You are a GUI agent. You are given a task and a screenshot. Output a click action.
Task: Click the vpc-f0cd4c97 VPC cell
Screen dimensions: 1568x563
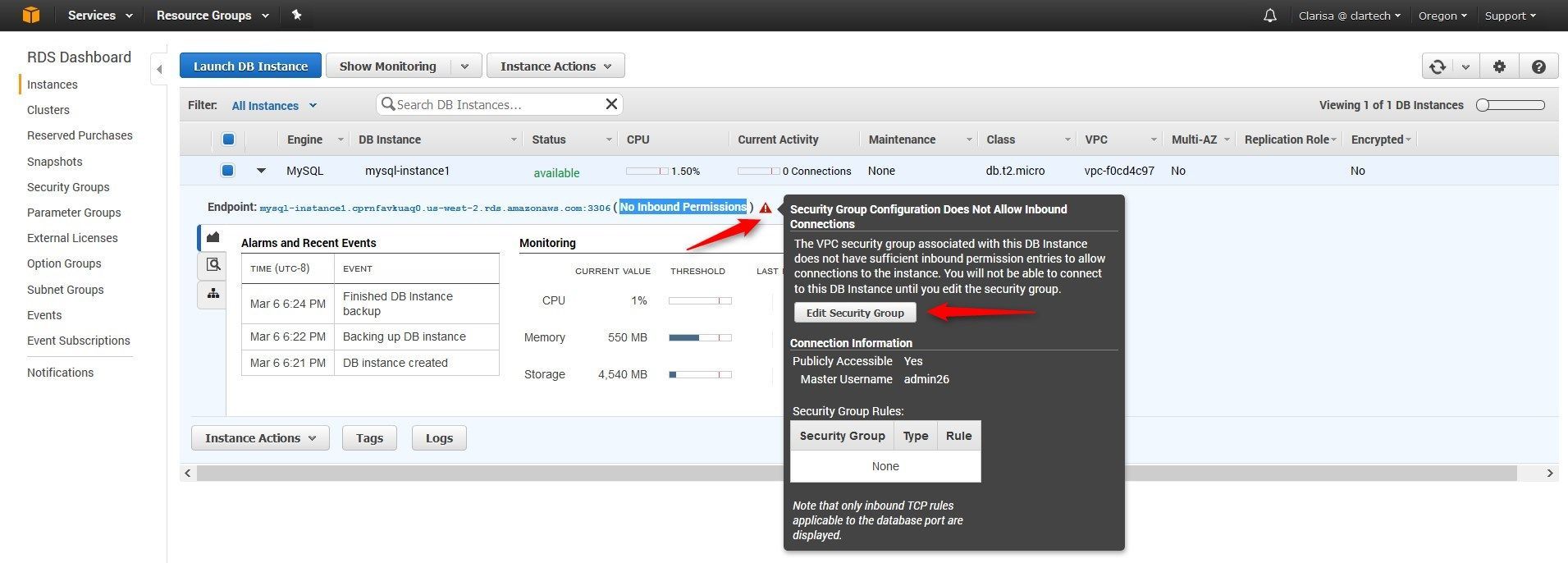click(1119, 171)
